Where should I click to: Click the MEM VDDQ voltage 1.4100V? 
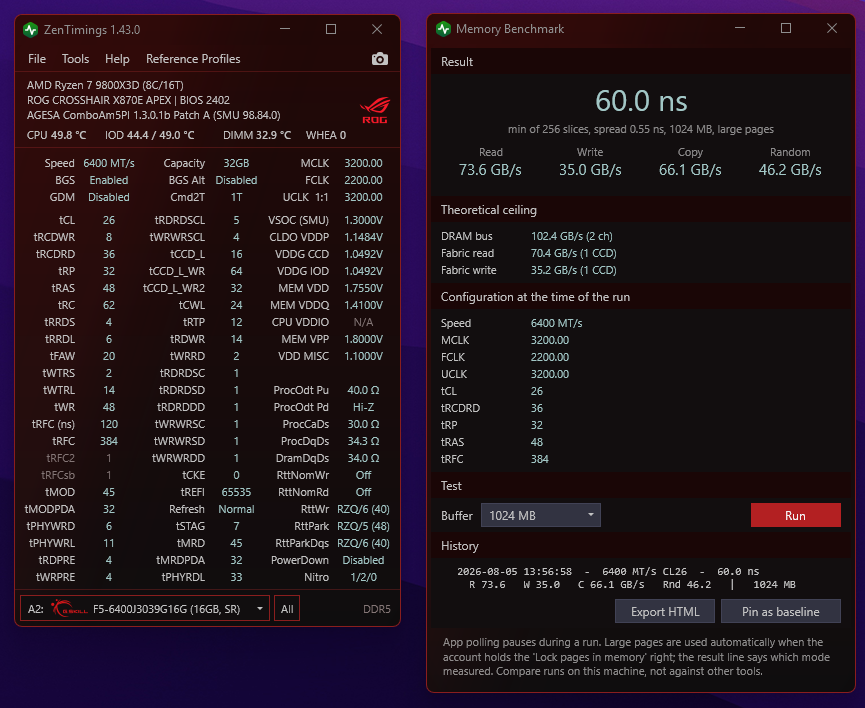363,305
